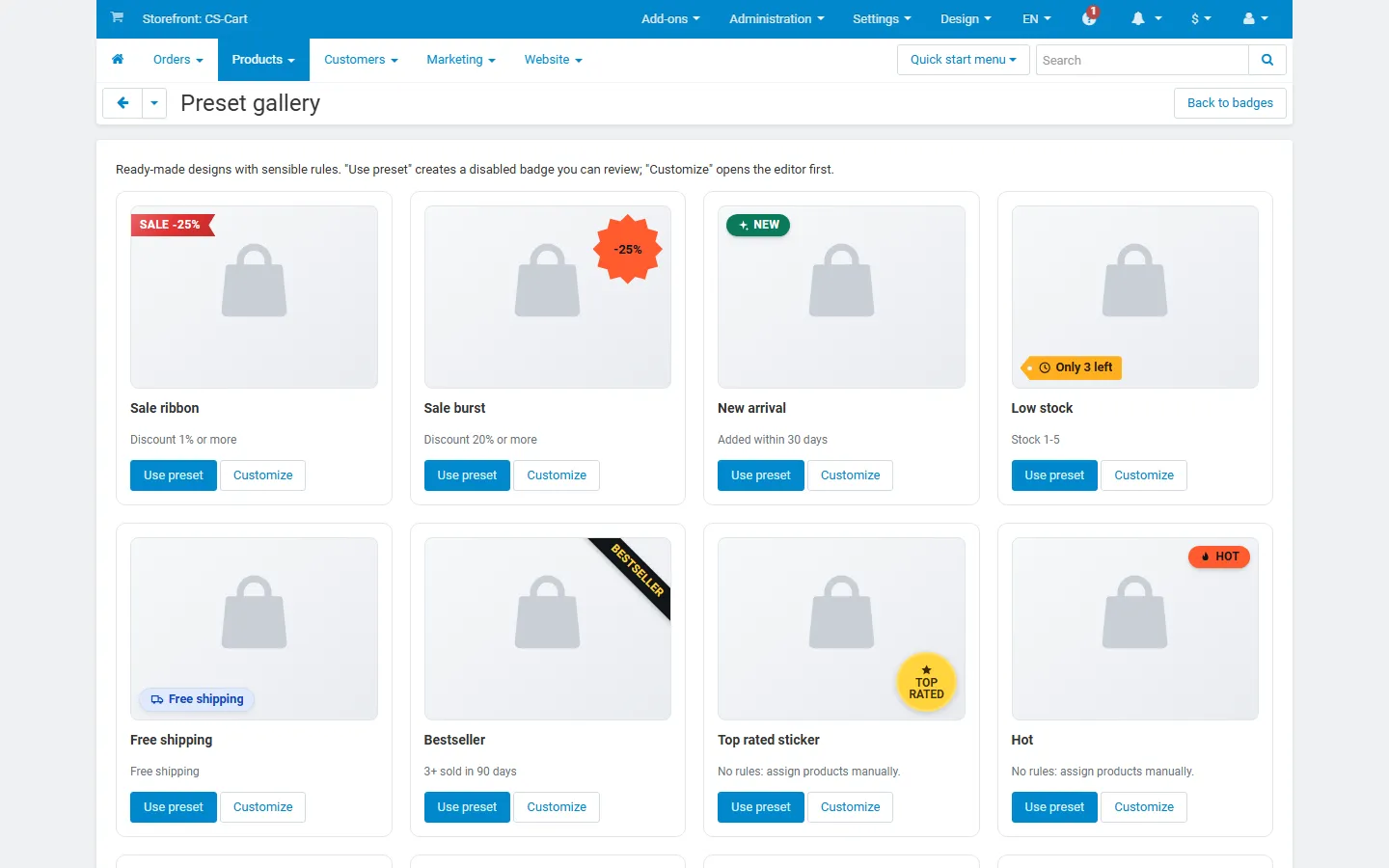Click the HOT flame badge
This screenshot has height=868, width=1389.
(1219, 556)
